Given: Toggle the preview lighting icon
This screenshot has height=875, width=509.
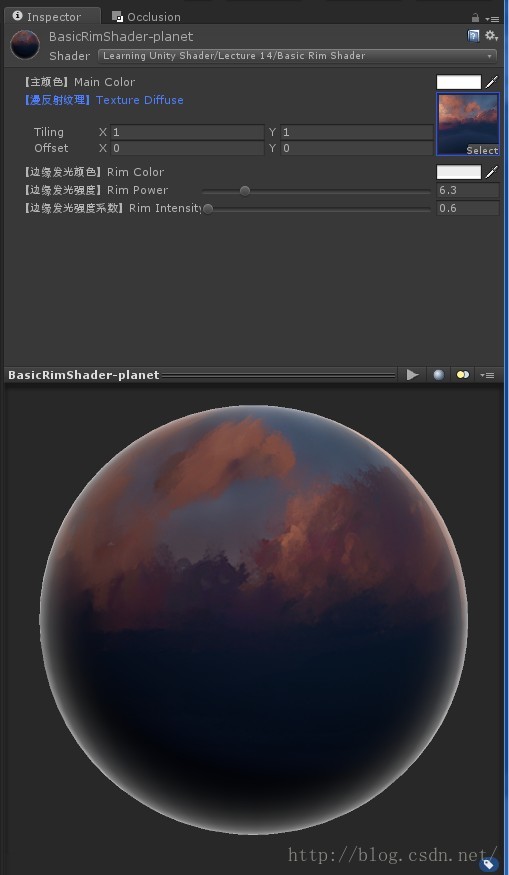Looking at the screenshot, I should point(463,375).
